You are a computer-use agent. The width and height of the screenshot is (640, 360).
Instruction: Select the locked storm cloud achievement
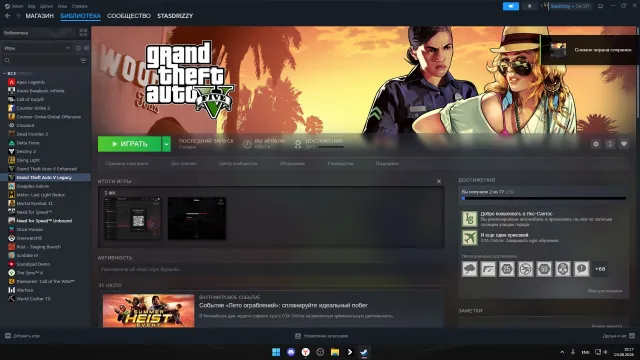(x=469, y=269)
